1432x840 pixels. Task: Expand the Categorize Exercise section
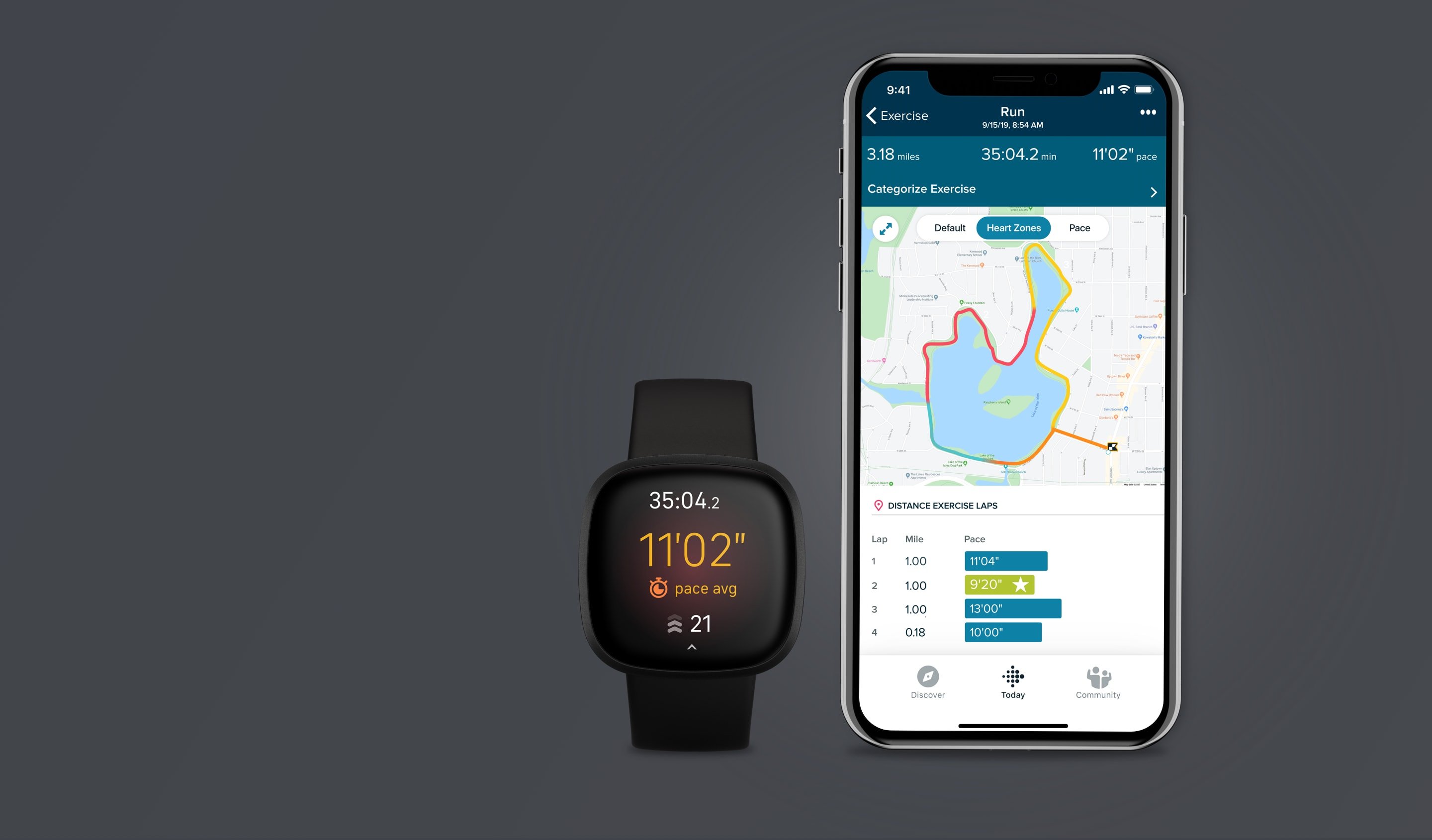(1155, 190)
